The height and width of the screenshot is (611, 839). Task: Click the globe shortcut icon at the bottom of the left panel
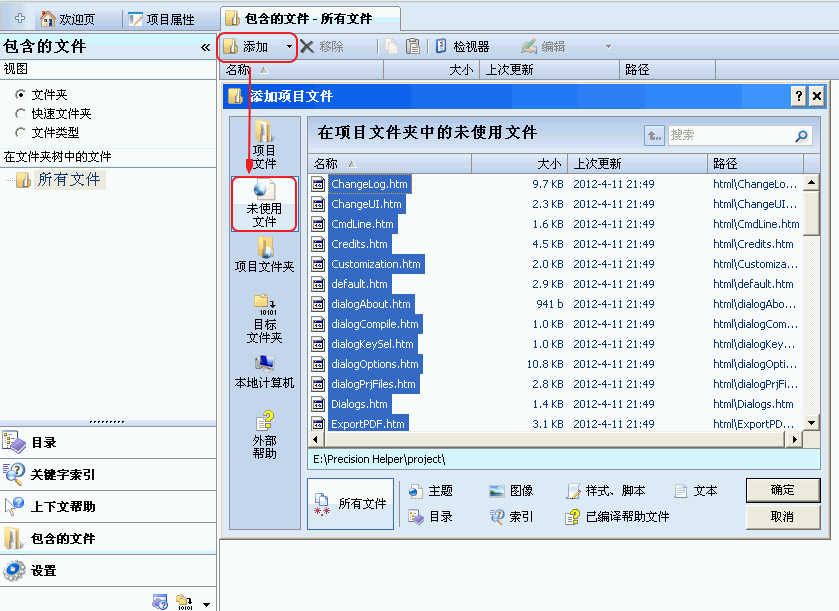[159, 602]
